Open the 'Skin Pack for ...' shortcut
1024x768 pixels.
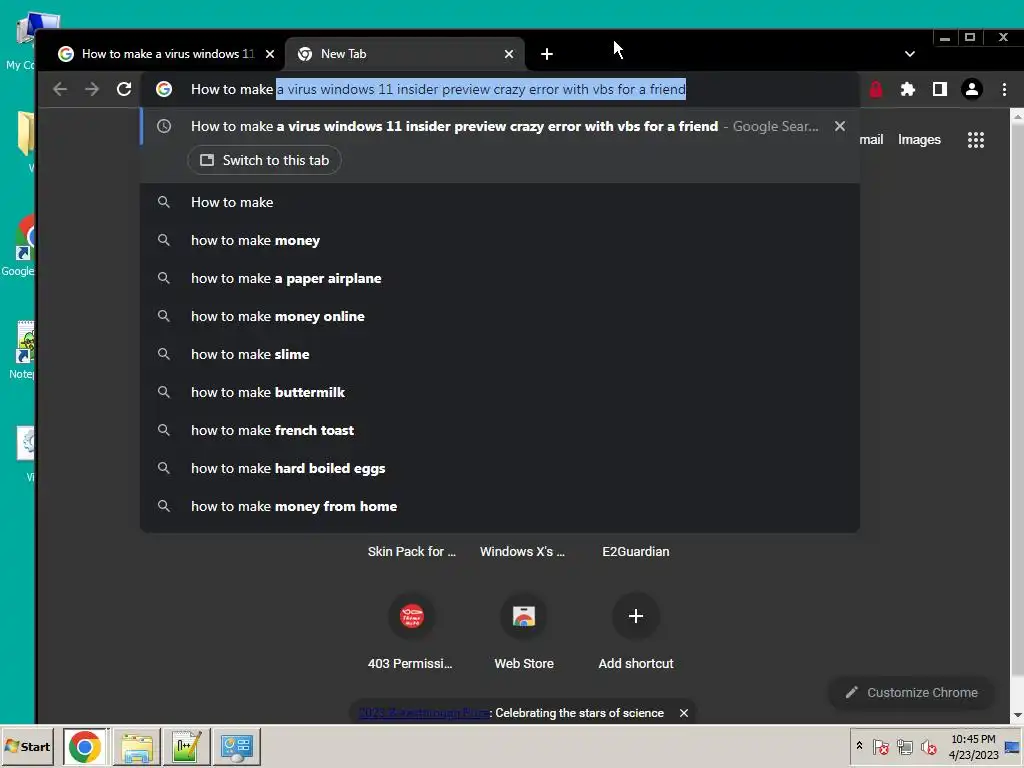[411, 552]
